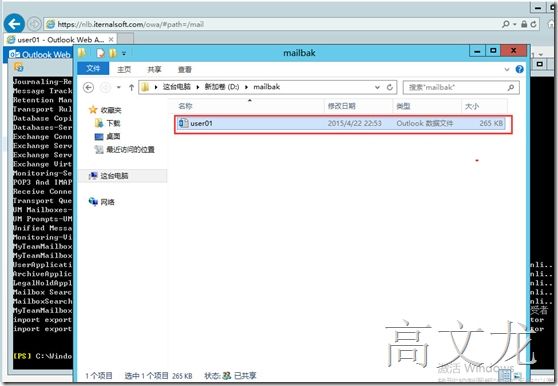Viewport: 558px width, 386px height.
Task: Click Explorer back navigation arrow
Action: pos(88,87)
